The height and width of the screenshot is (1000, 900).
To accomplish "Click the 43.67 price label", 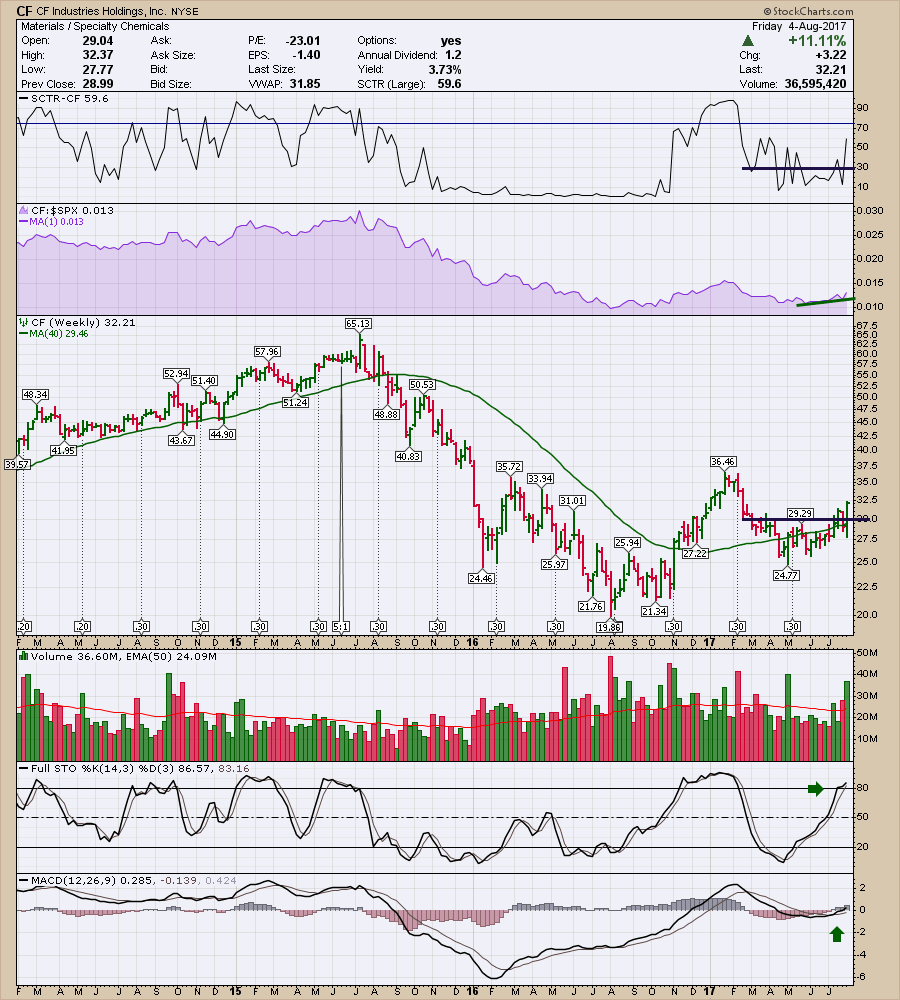I will (x=181, y=440).
